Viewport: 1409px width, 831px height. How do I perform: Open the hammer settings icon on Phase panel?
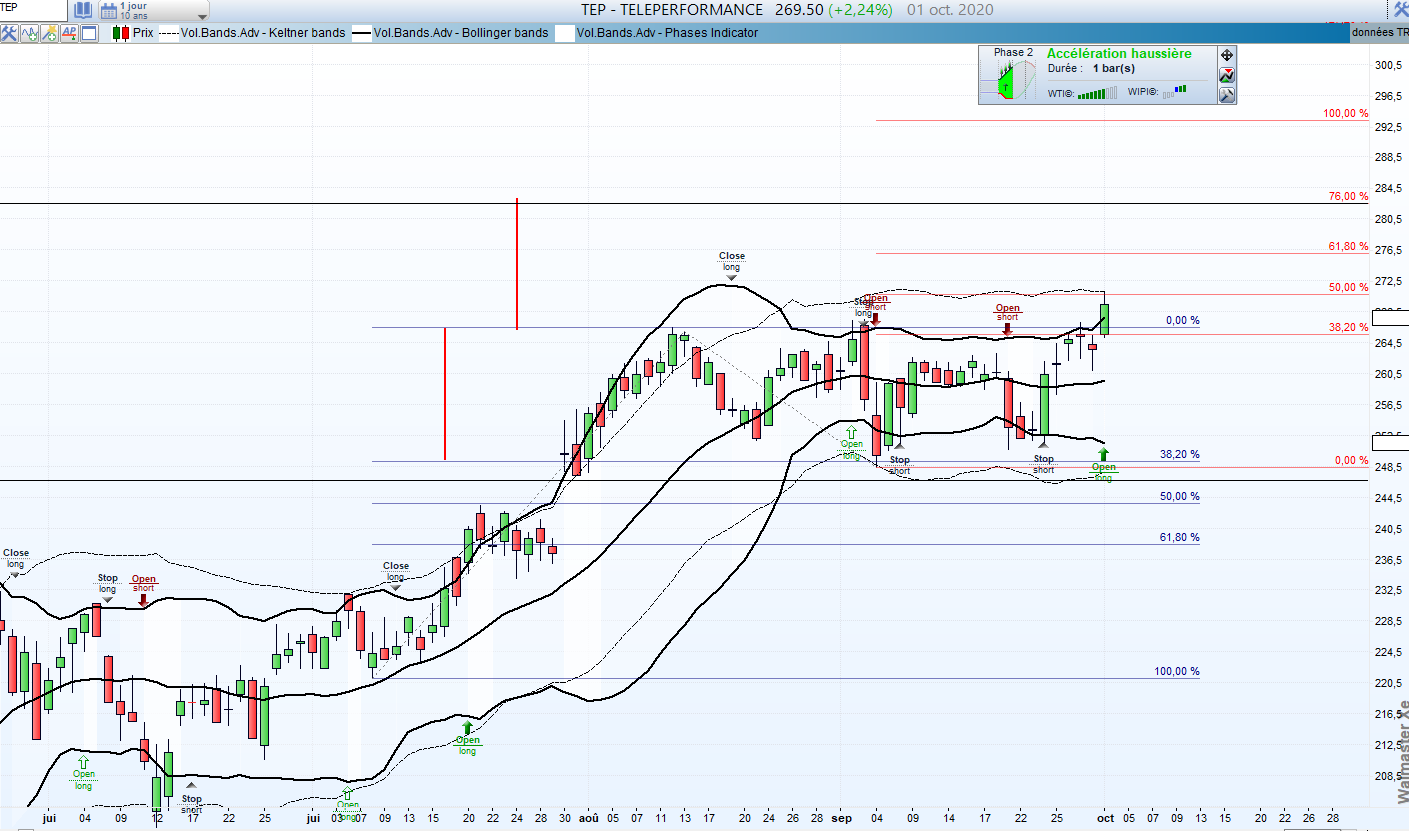point(1227,95)
